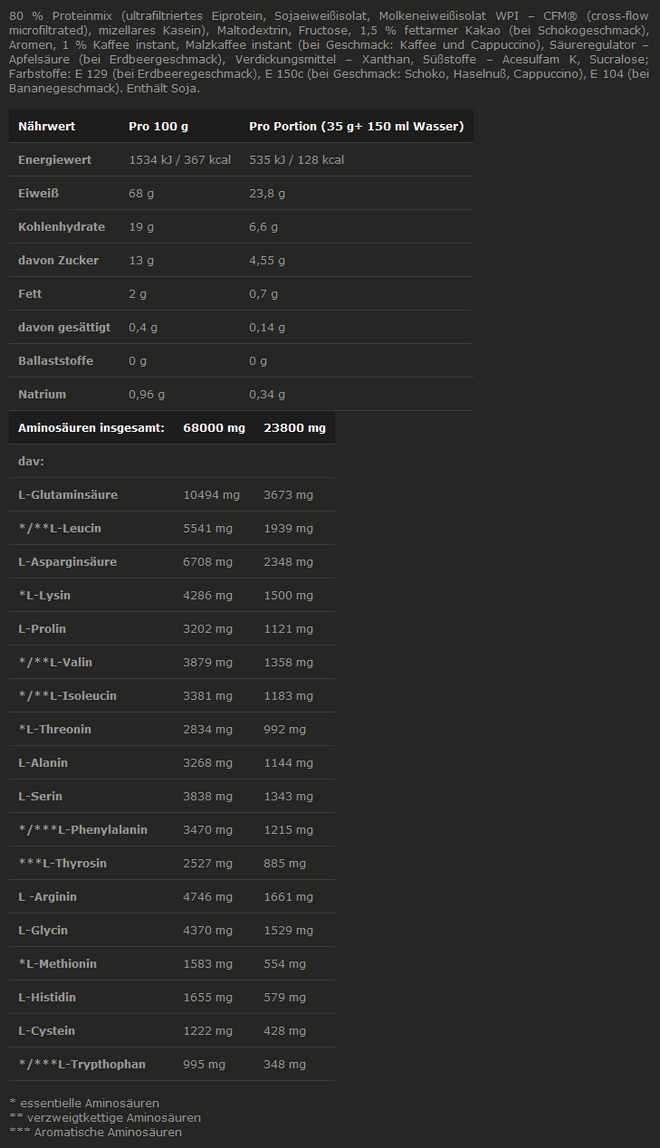Select the 'L-Cystein' row label
The width and height of the screenshot is (660, 1148).
pyautogui.click(x=47, y=1030)
